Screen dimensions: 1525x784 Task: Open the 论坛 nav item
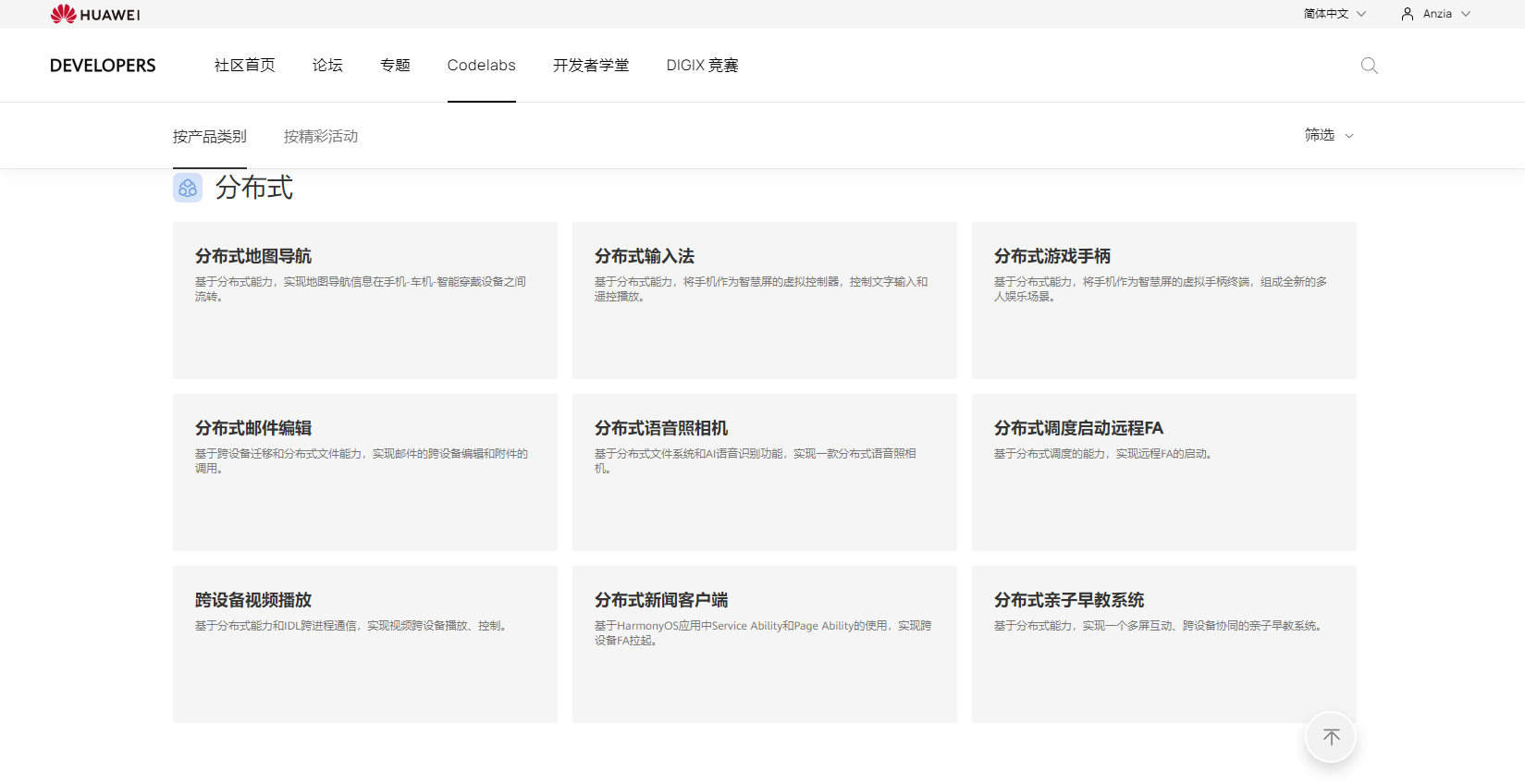click(x=327, y=65)
